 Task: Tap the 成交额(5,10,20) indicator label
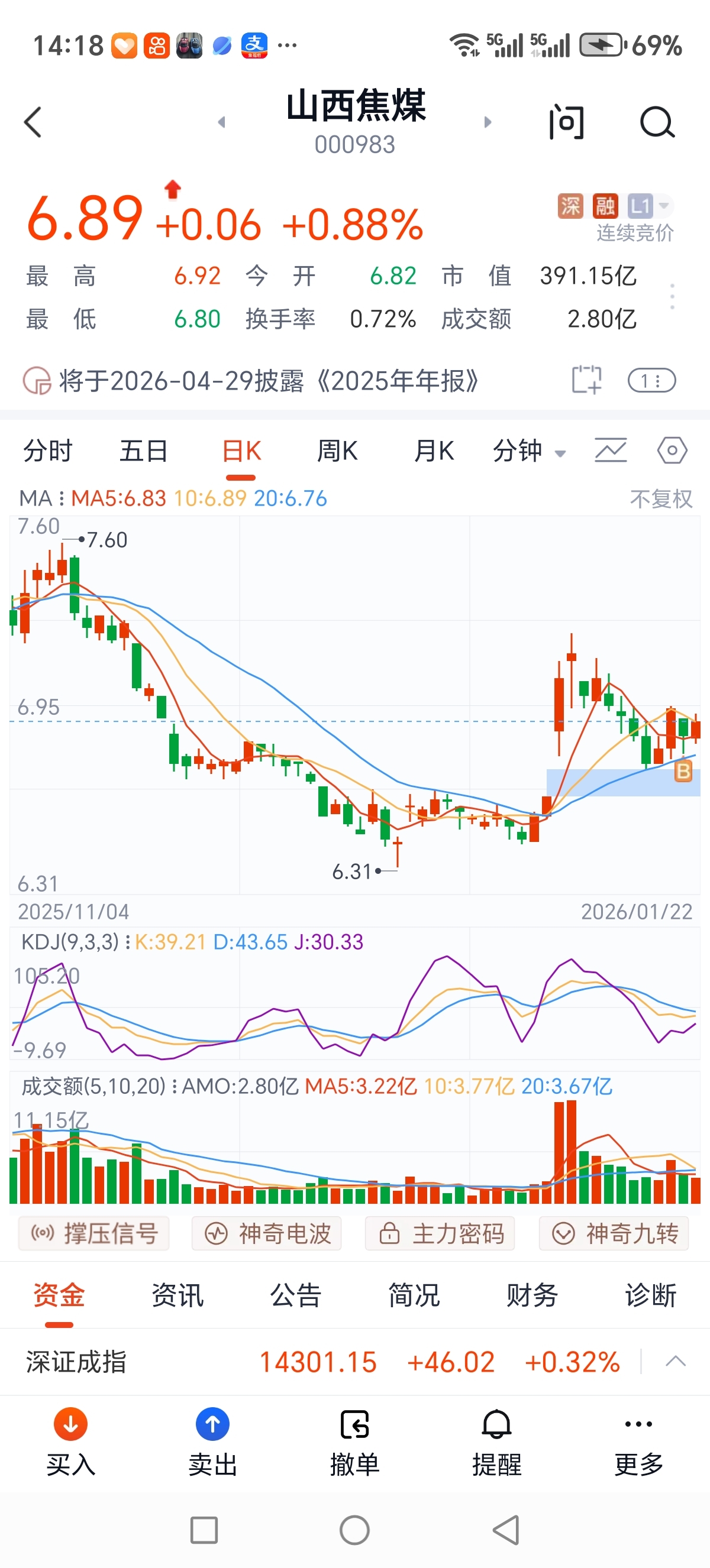coord(93,1086)
